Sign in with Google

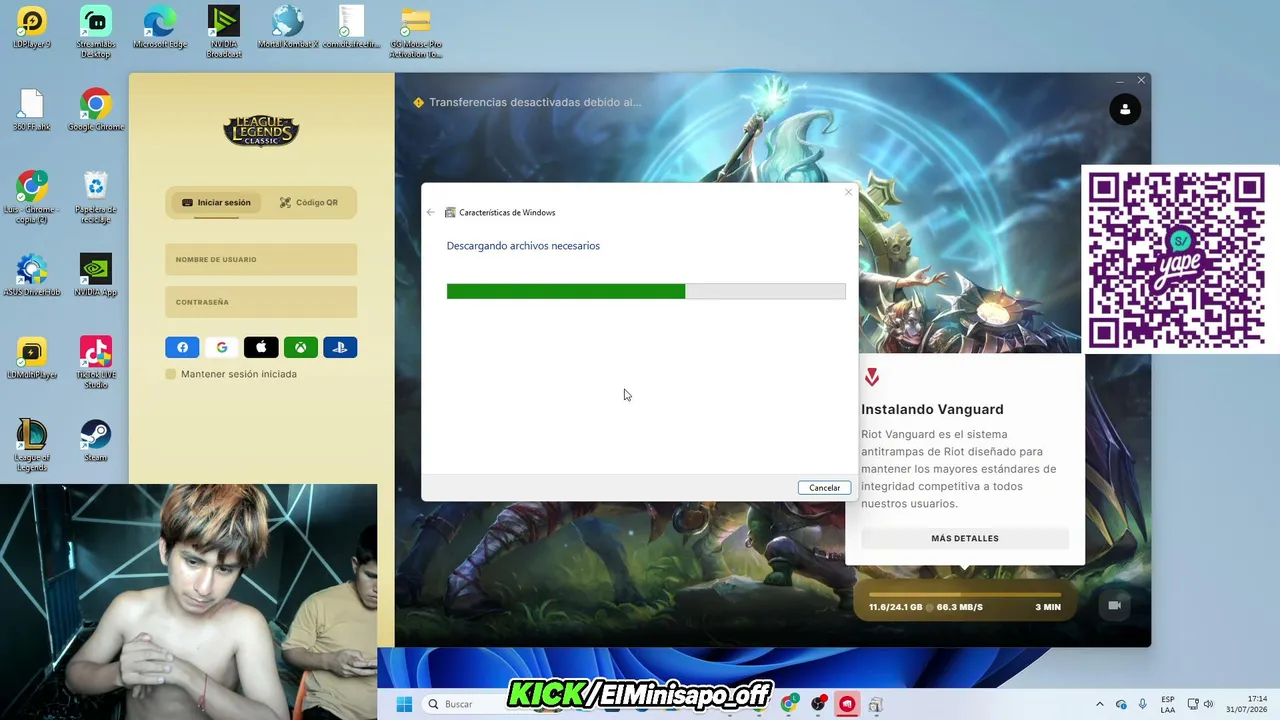point(222,347)
